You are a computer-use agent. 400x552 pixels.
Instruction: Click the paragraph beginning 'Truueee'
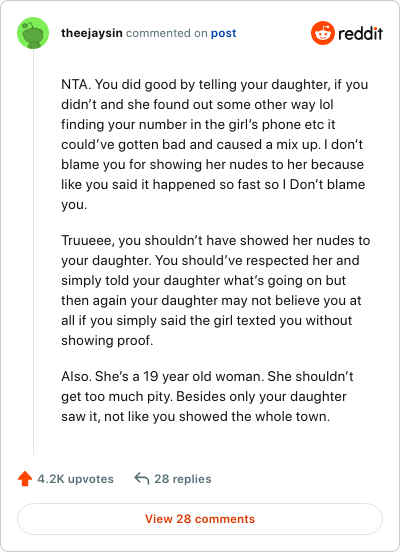215,290
